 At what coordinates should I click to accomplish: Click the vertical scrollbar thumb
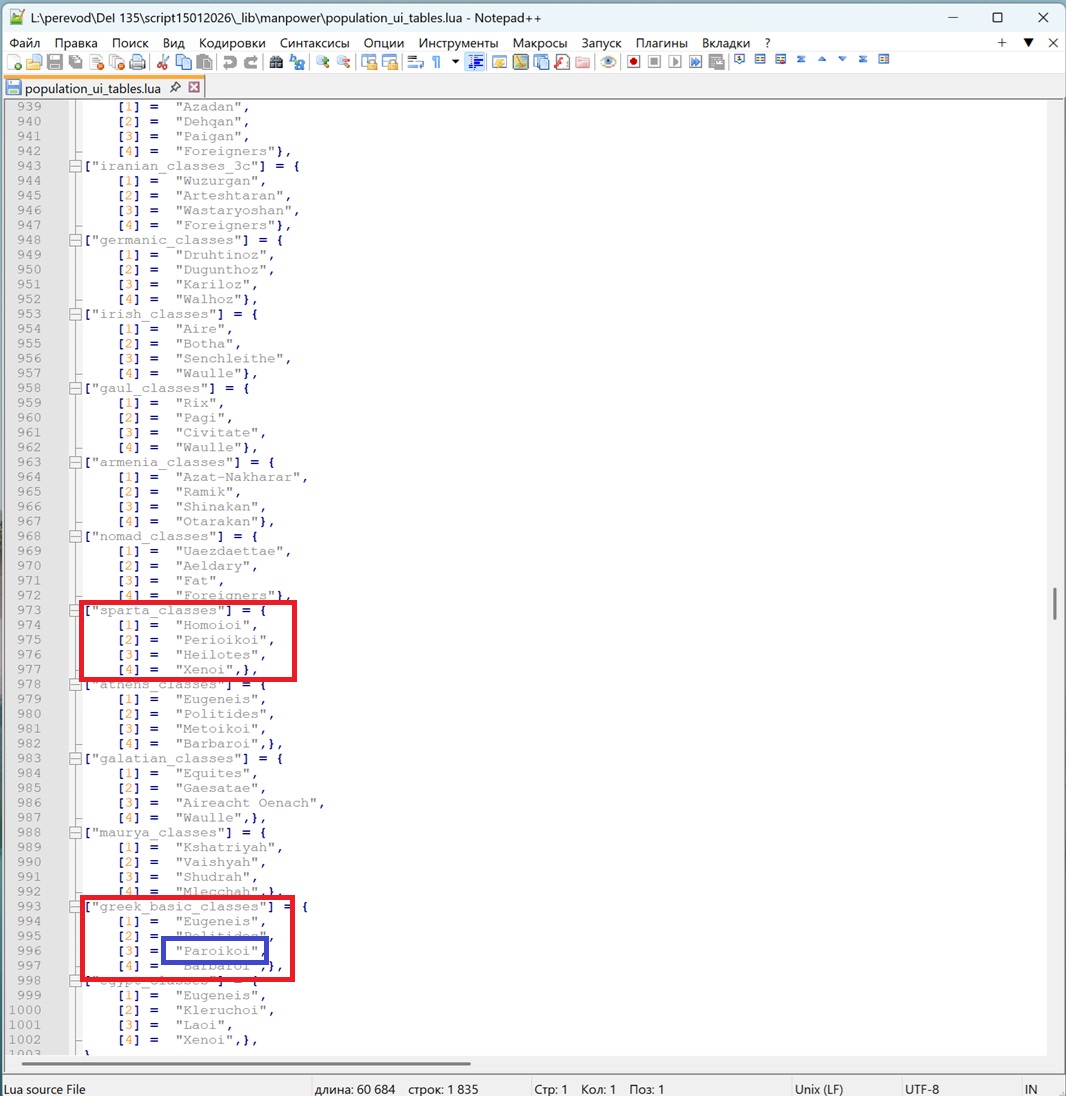[x=1055, y=603]
